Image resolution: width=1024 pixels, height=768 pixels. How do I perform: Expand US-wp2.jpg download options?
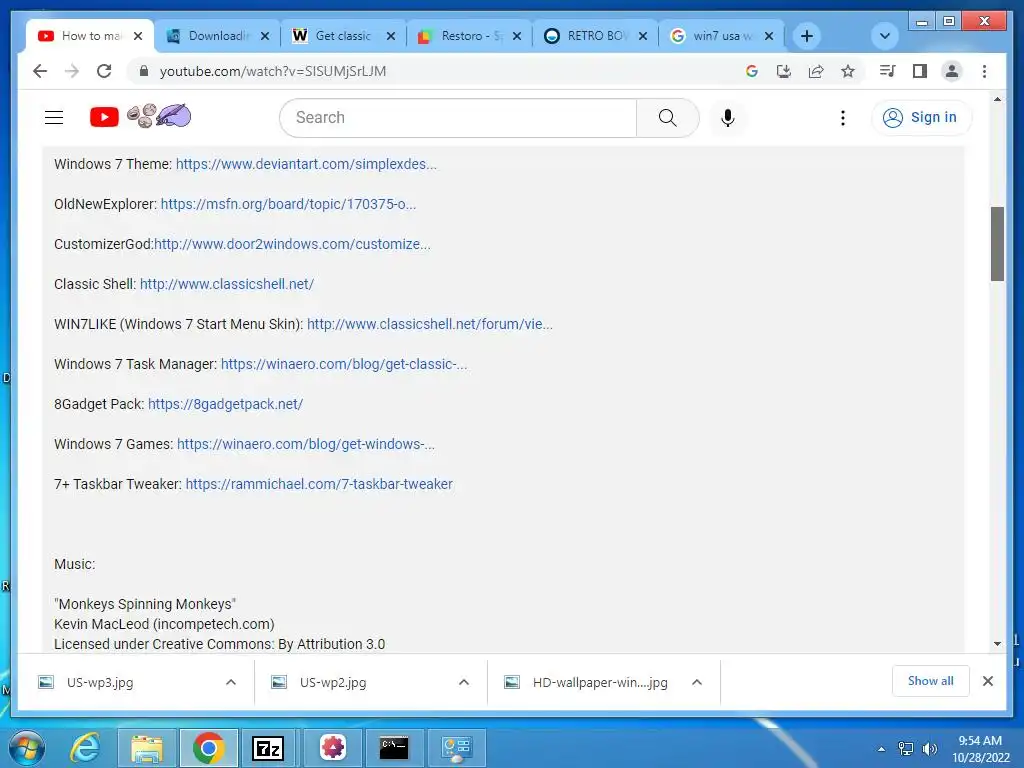(x=464, y=682)
